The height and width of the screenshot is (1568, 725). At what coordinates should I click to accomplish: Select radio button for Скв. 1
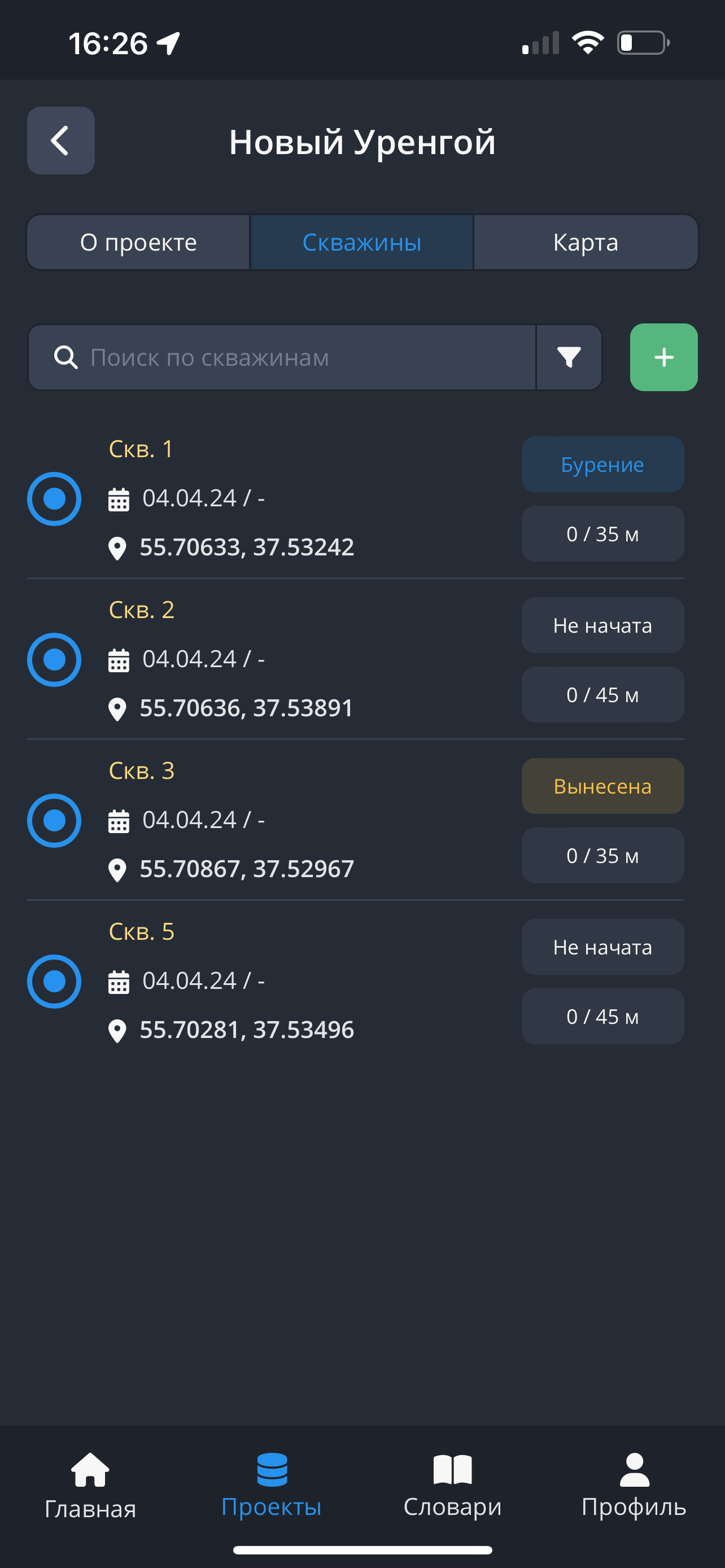(54, 499)
